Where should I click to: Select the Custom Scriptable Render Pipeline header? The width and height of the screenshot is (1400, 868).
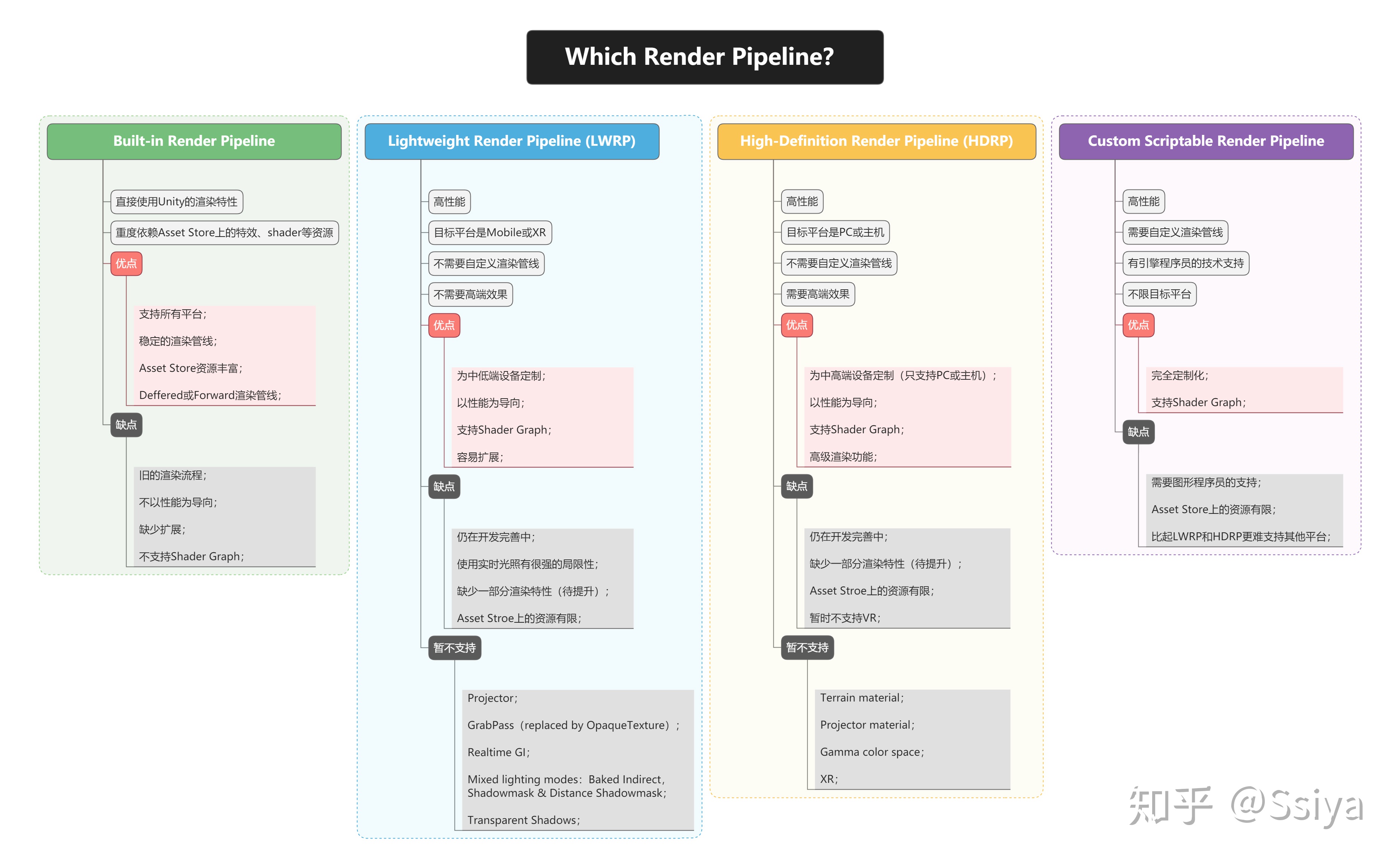tap(1205, 141)
